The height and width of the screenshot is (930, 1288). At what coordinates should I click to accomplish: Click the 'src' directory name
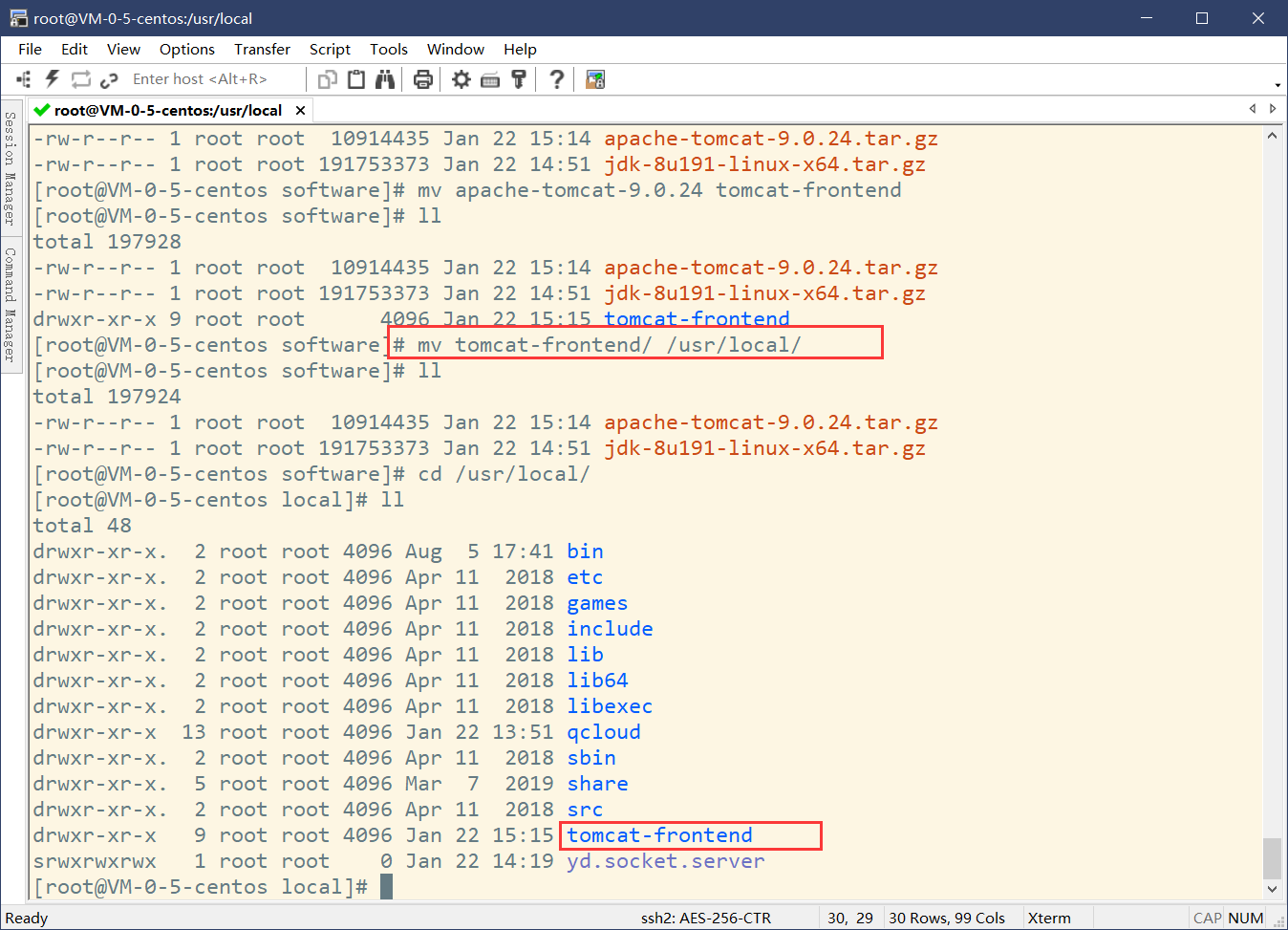pos(585,810)
